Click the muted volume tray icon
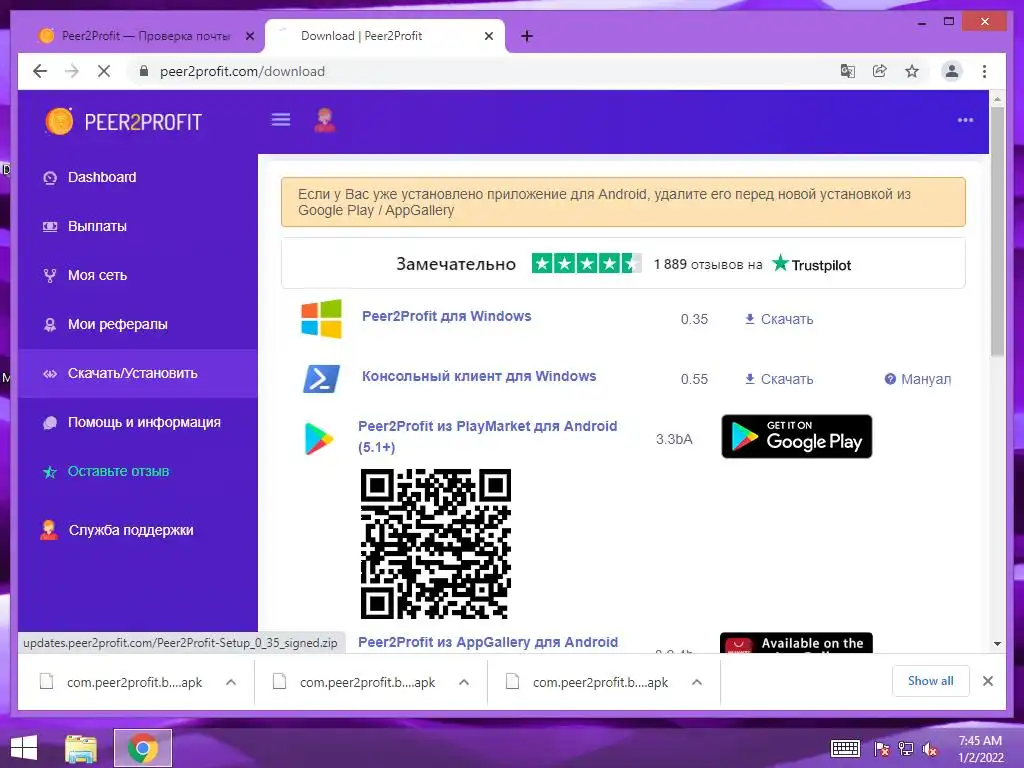This screenshot has width=1024, height=768. pos(930,749)
